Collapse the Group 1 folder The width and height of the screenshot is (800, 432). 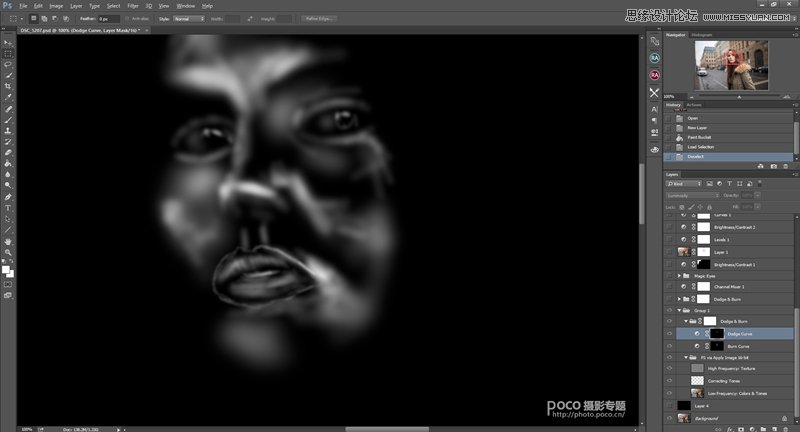tap(679, 310)
